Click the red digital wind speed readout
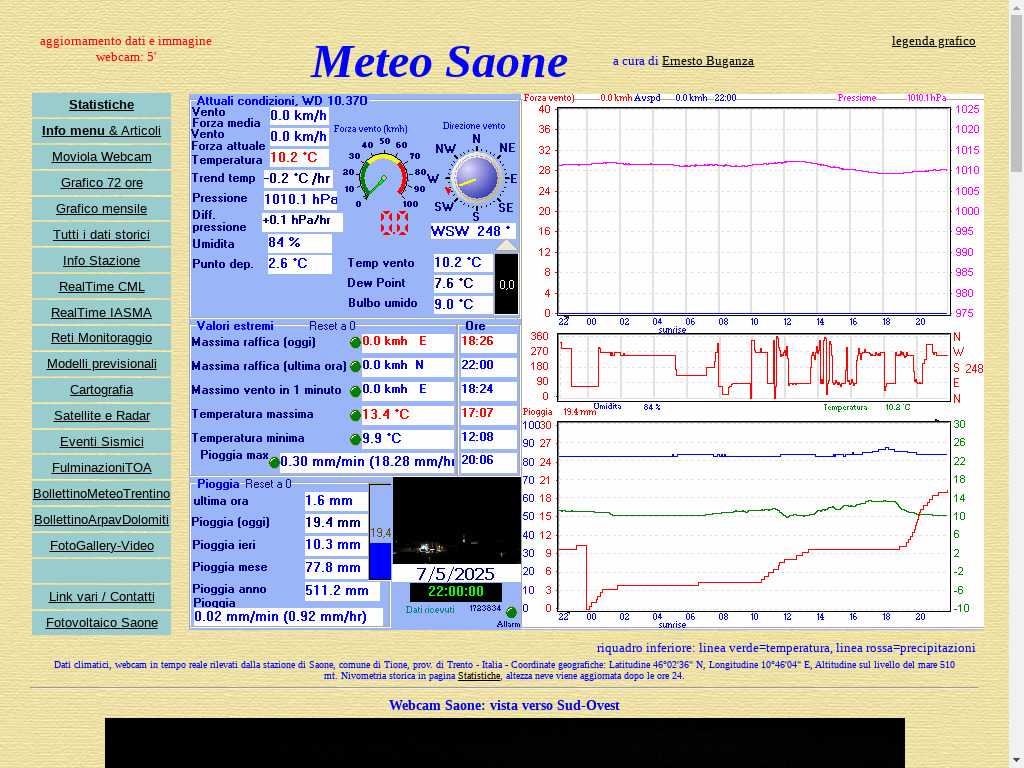 coord(394,223)
